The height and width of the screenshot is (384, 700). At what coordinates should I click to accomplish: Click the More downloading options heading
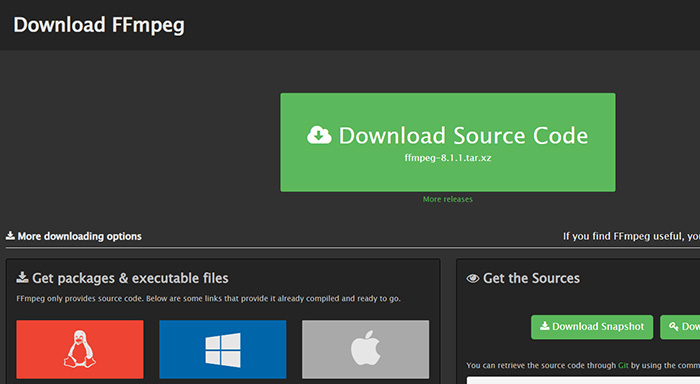(74, 236)
